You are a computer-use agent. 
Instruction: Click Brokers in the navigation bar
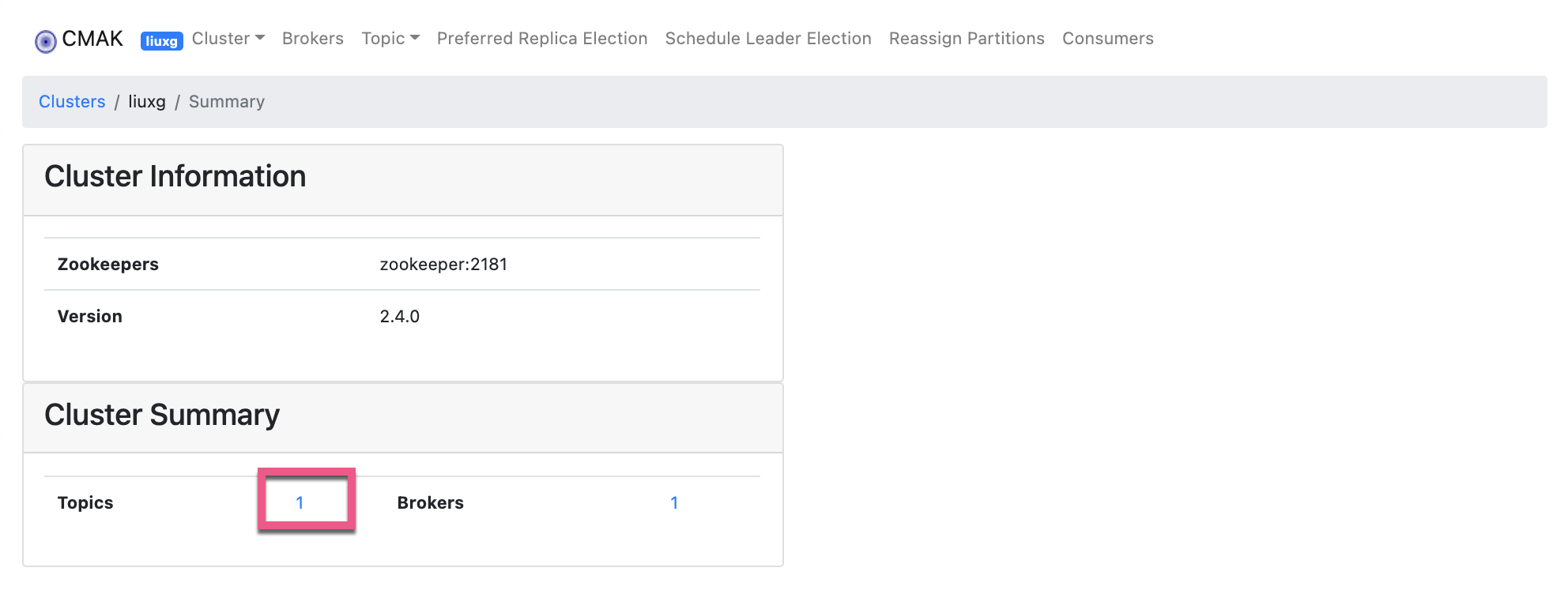pos(312,38)
